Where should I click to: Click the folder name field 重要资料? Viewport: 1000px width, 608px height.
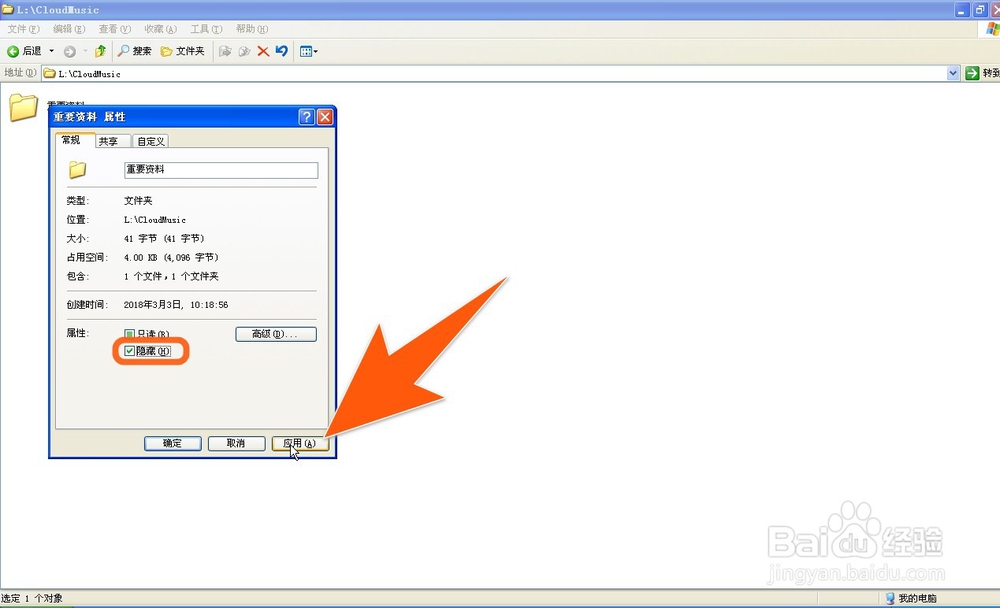(x=221, y=170)
